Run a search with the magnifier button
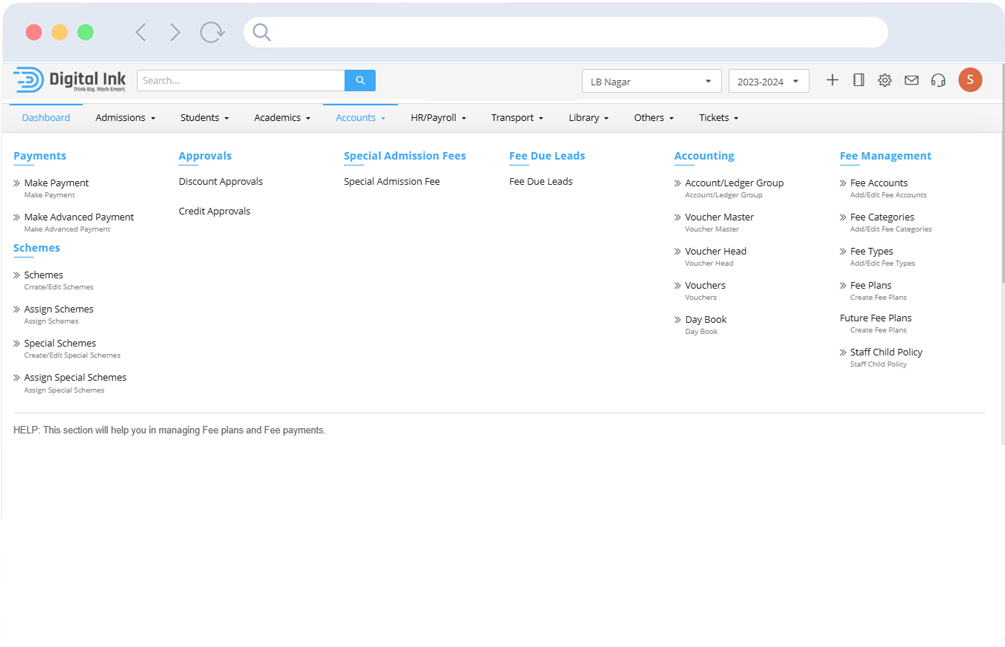This screenshot has width=1005, height=647. 360,79
